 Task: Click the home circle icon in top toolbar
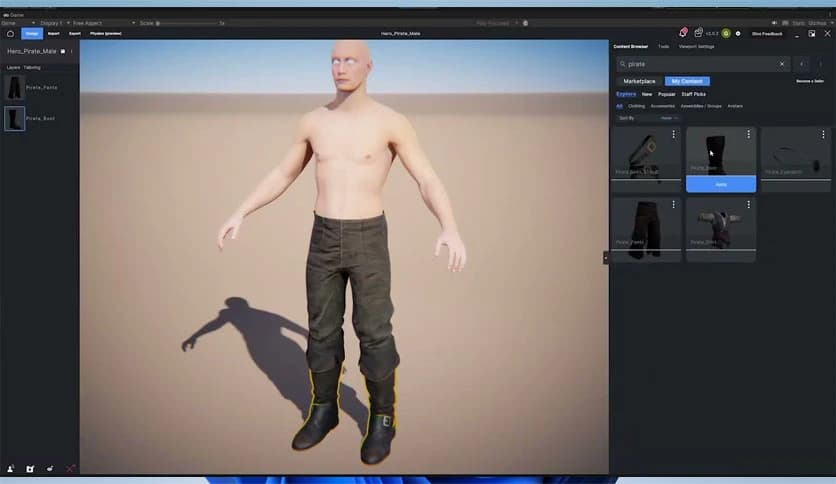point(10,34)
